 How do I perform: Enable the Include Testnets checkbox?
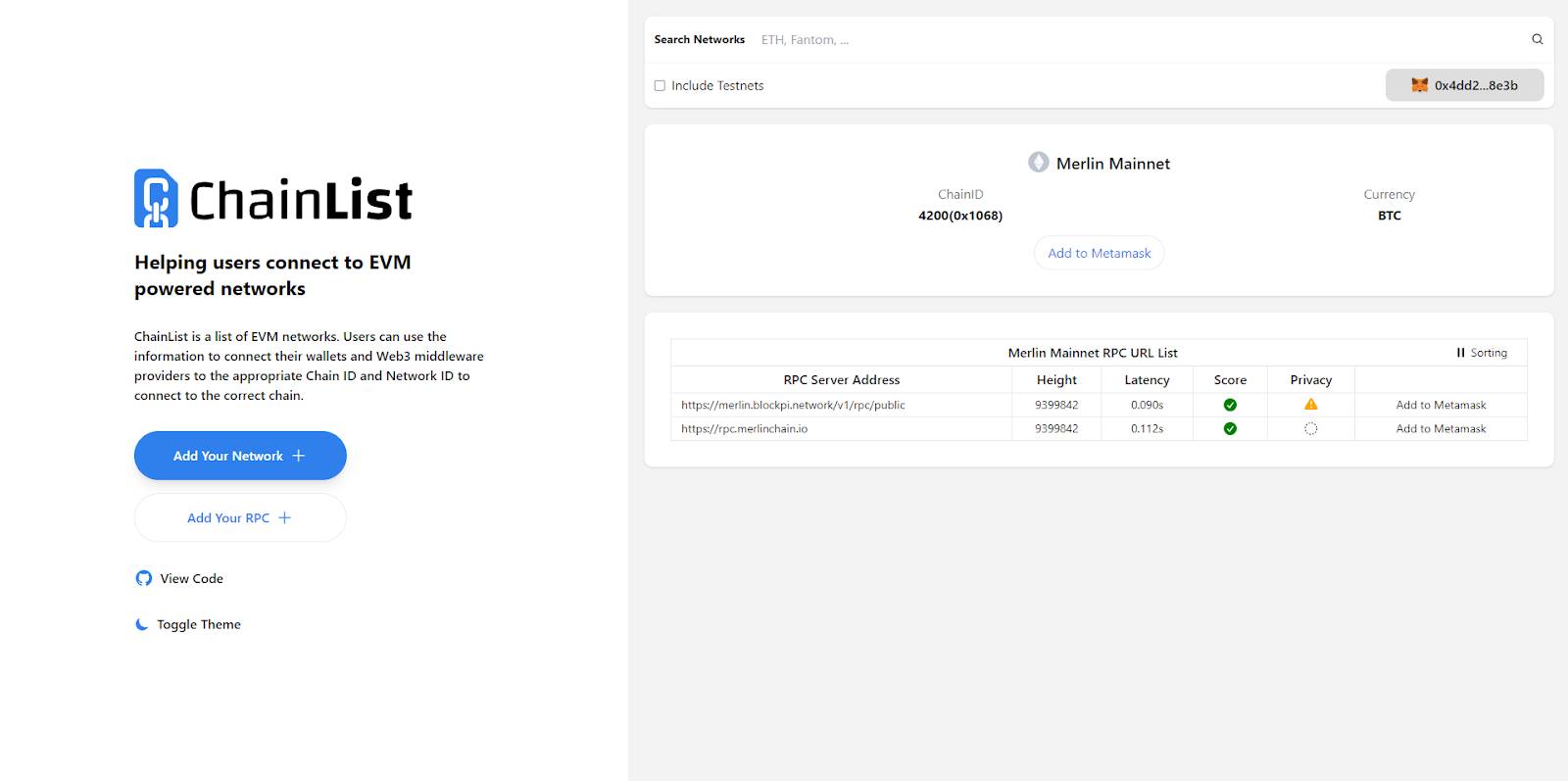(x=660, y=85)
